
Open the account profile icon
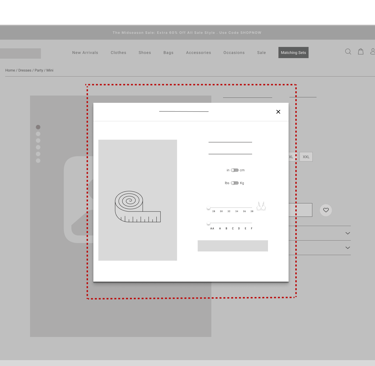coord(373,51)
